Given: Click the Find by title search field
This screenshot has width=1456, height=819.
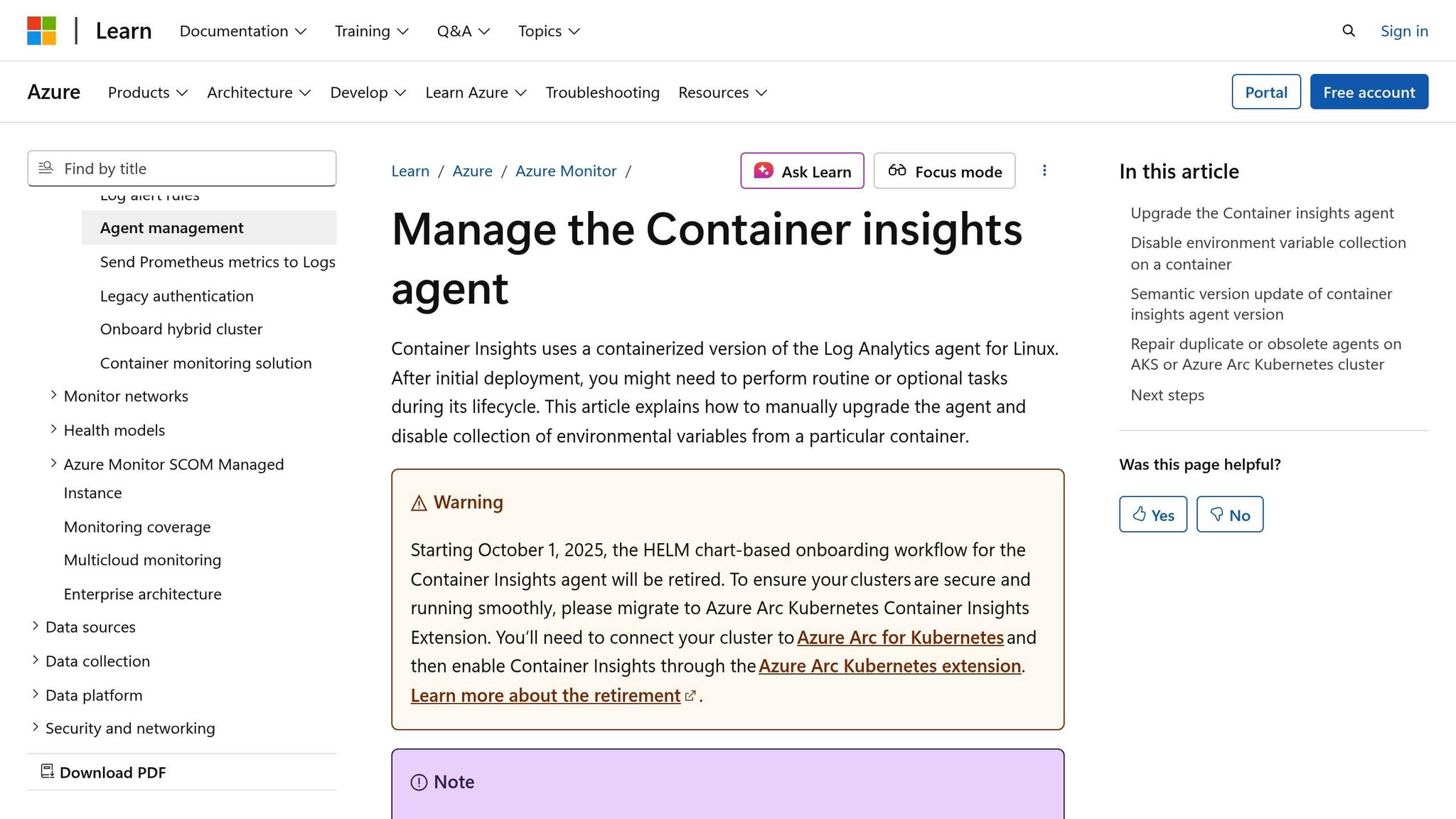Looking at the screenshot, I should (181, 168).
